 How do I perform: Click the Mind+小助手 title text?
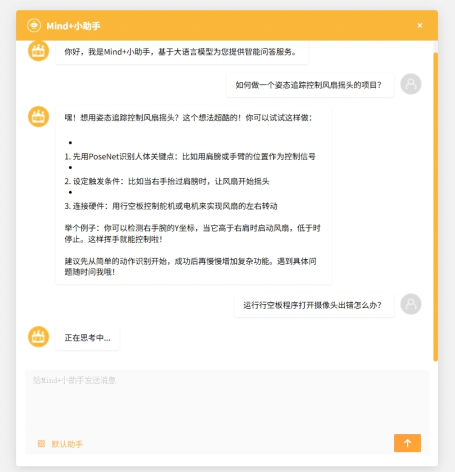tap(73, 26)
